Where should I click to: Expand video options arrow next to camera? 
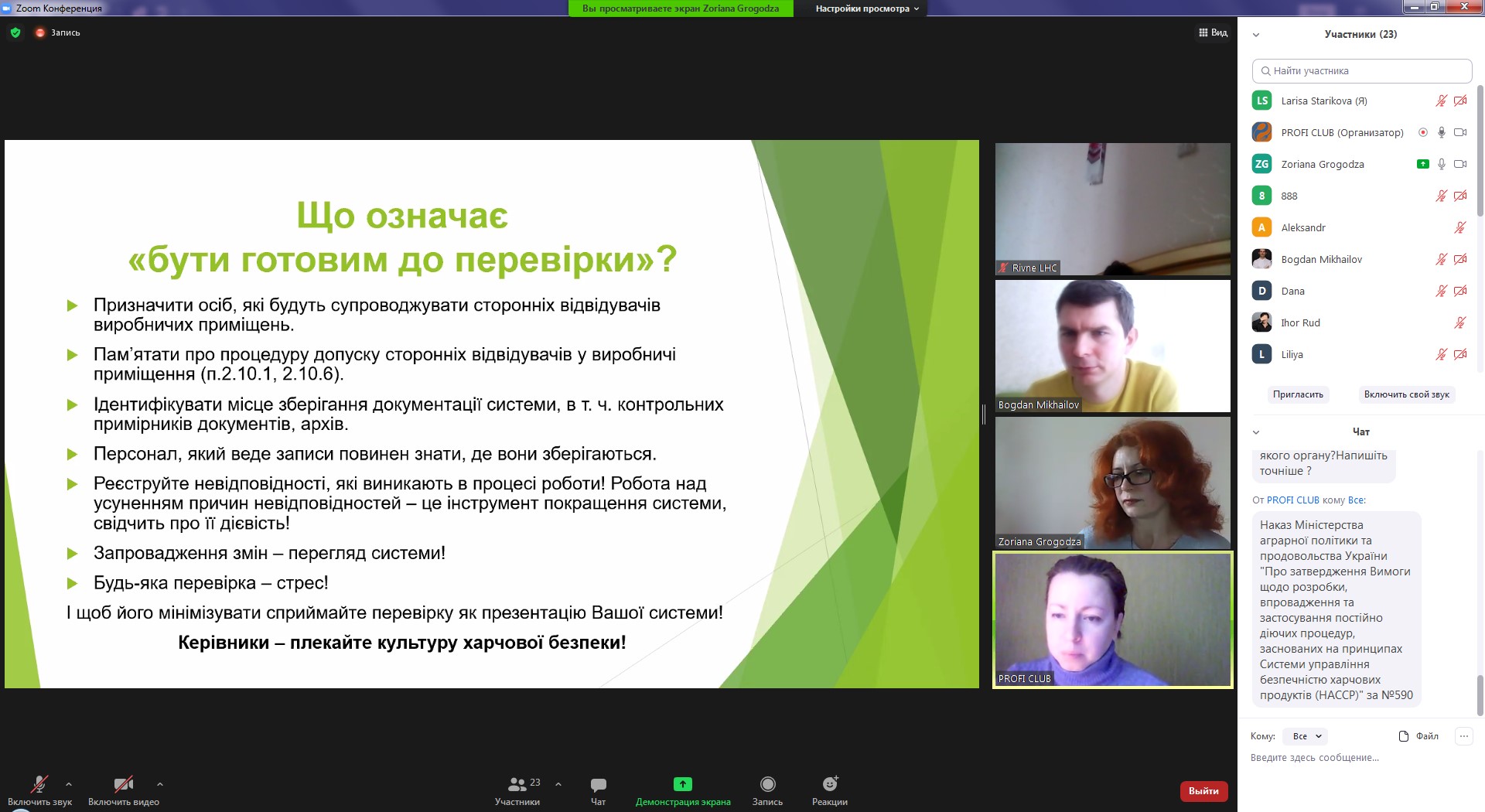[159, 784]
